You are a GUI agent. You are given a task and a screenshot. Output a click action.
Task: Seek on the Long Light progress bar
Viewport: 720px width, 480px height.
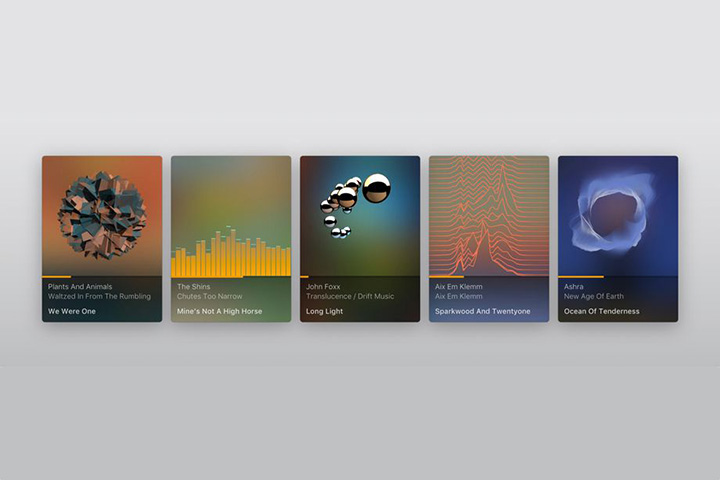360,277
